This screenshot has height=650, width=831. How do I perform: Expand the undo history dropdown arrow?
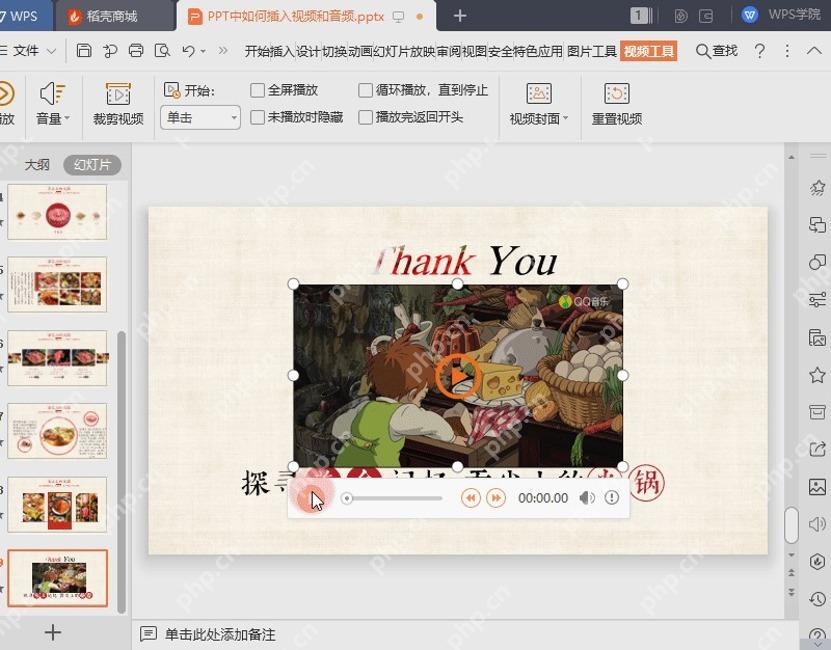pos(203,51)
